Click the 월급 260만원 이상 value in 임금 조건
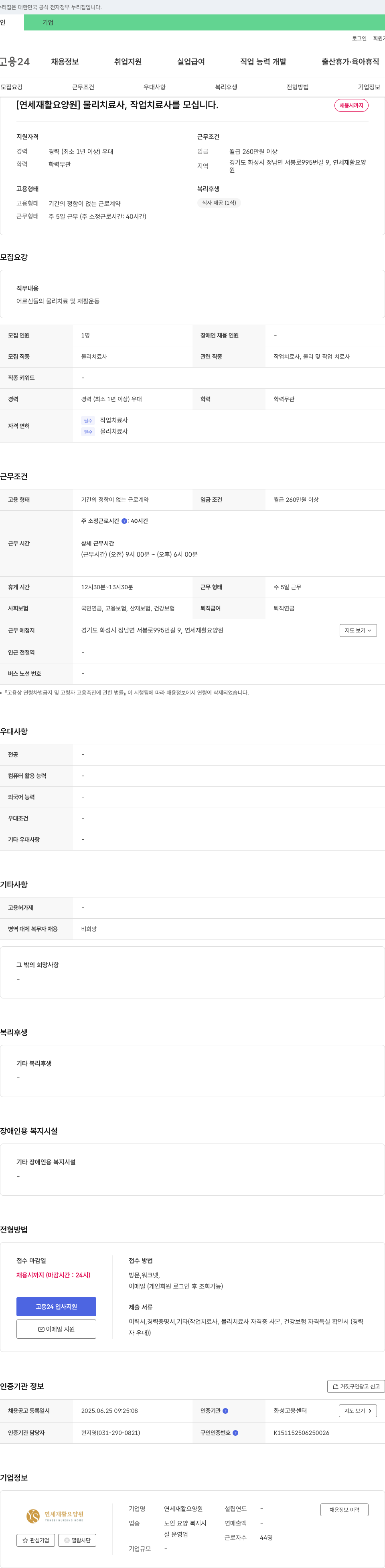 pos(296,500)
